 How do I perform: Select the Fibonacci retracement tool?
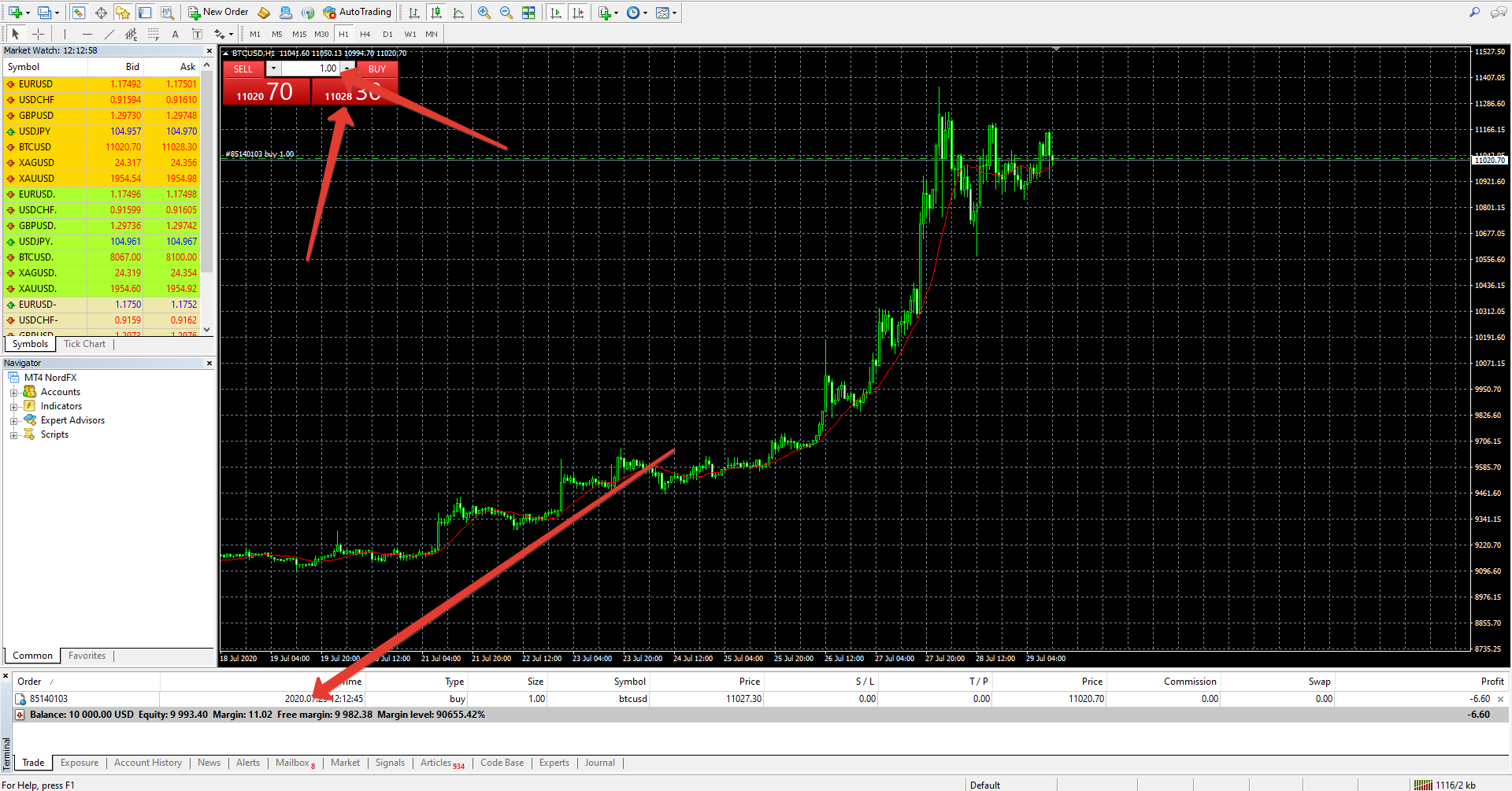coord(153,34)
